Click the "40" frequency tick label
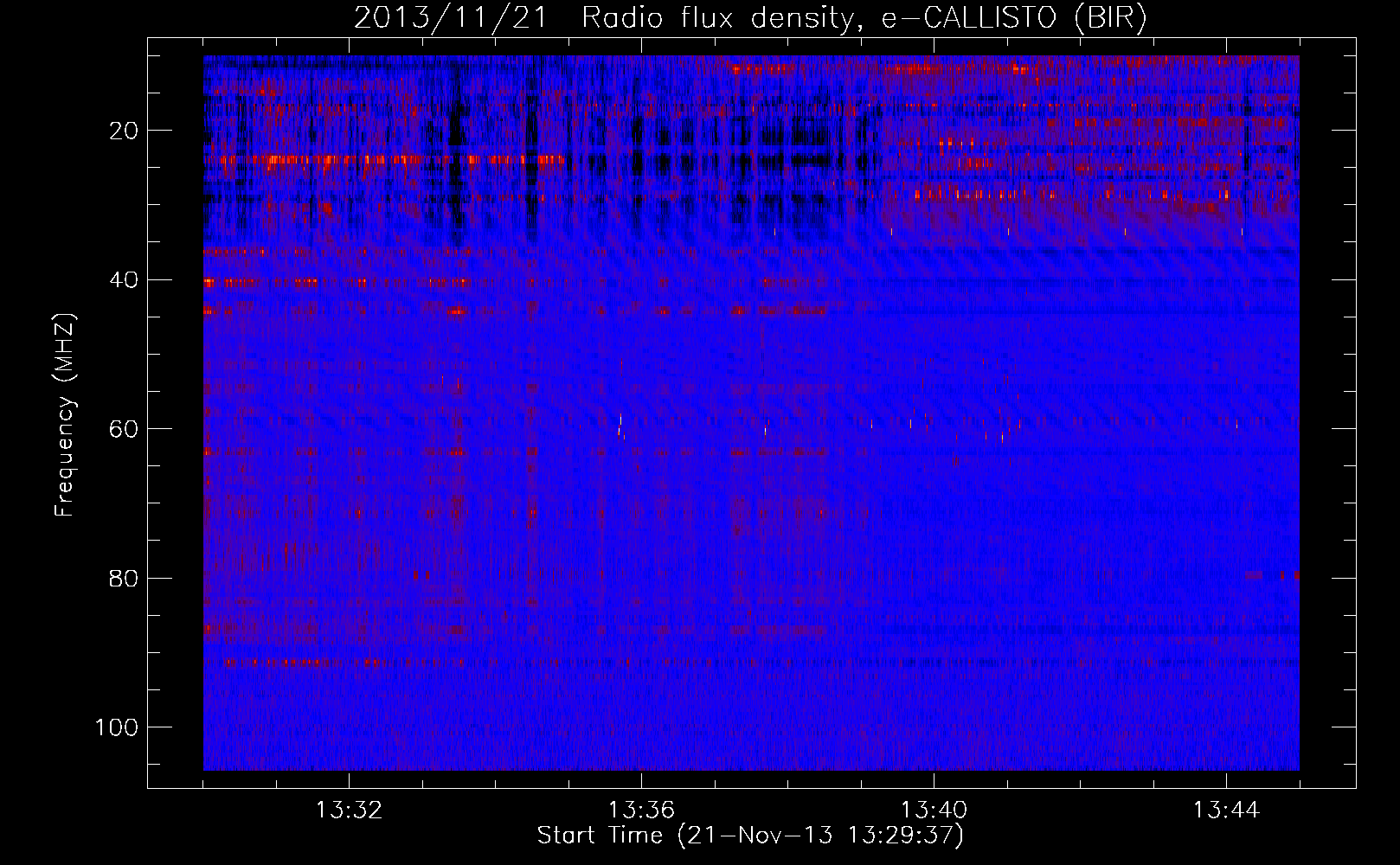 (x=125, y=280)
